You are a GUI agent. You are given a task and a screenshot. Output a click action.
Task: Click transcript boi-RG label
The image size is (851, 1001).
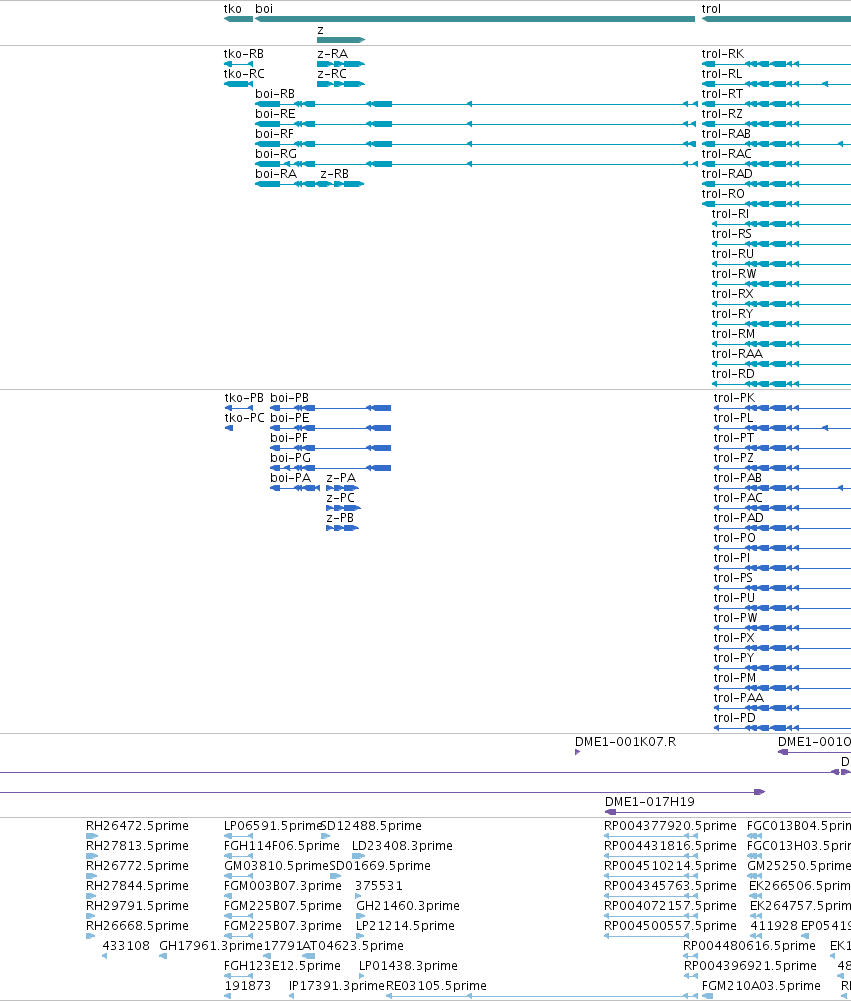pos(276,153)
